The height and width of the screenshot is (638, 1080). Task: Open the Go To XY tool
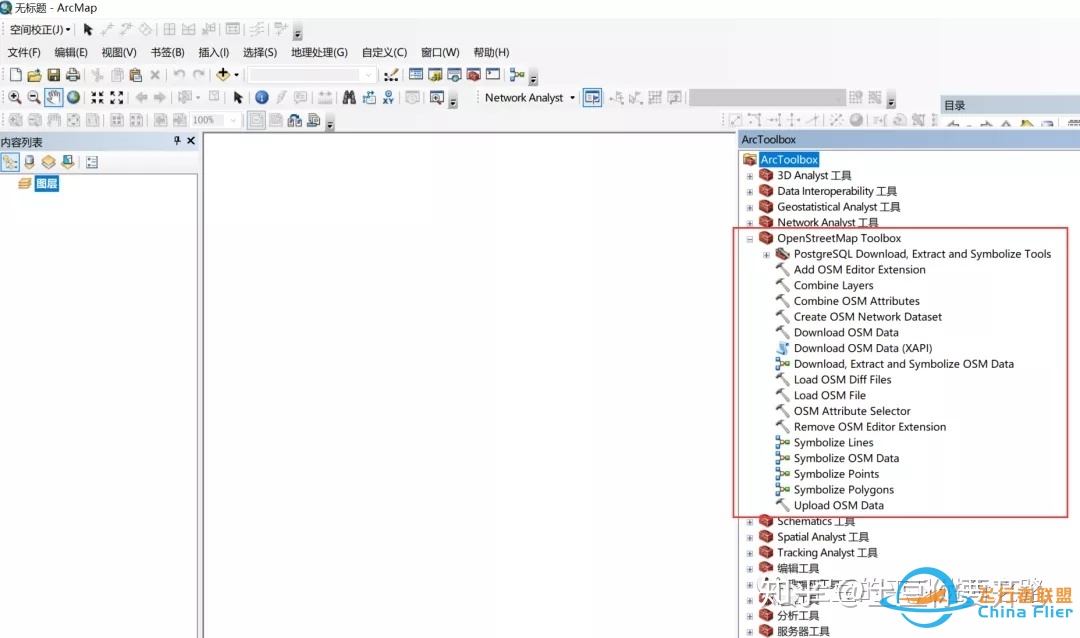[x=388, y=98]
